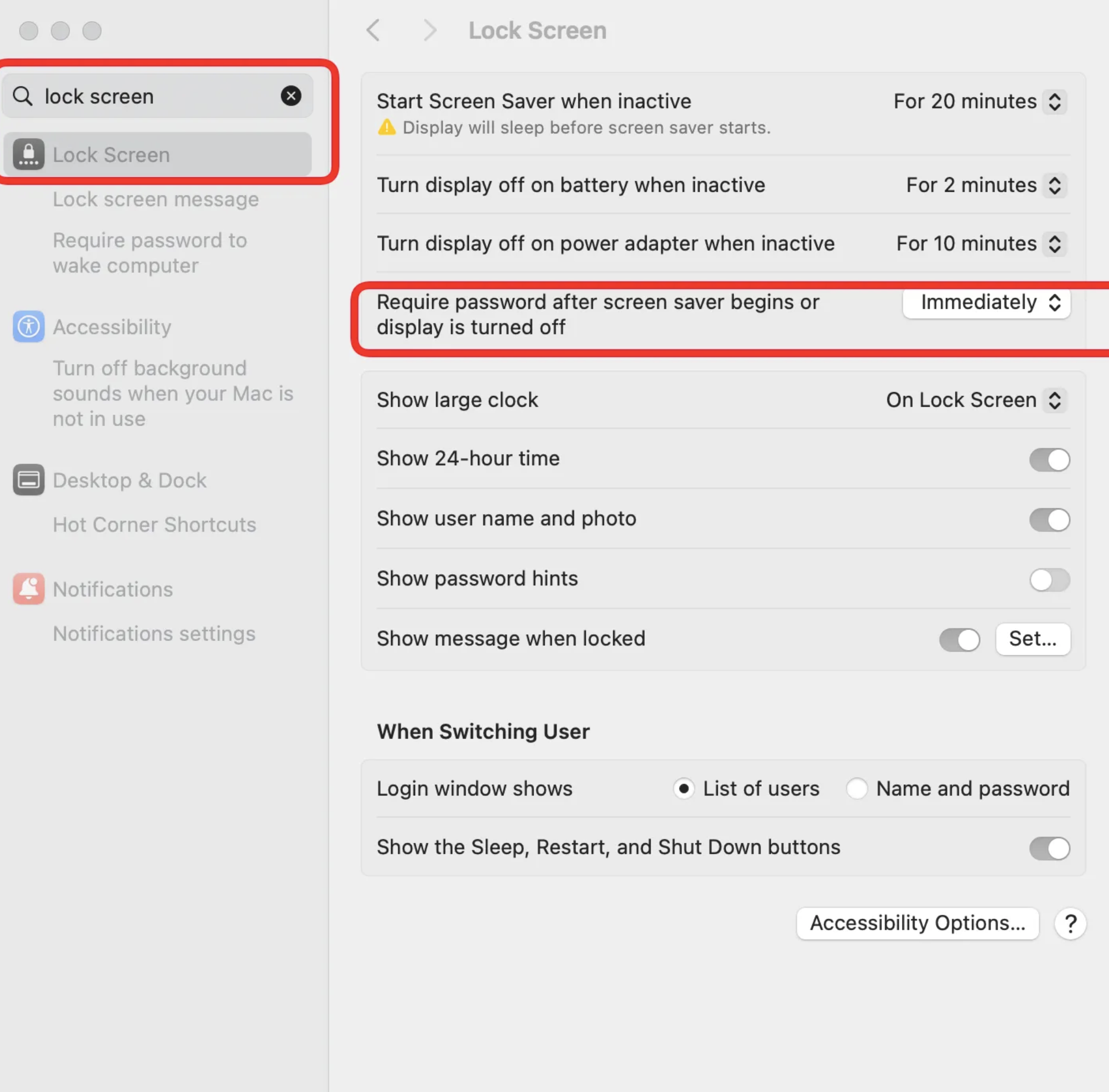Toggle Show 24-hour time switch
The height and width of the screenshot is (1092, 1109).
(x=1049, y=459)
